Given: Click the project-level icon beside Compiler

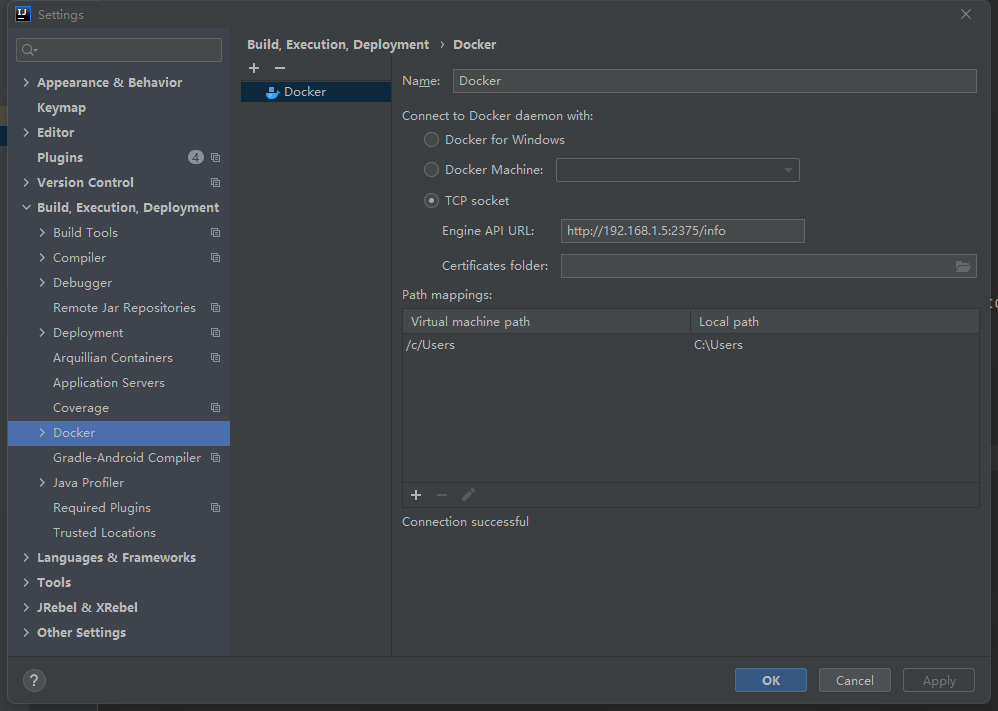Looking at the screenshot, I should (x=215, y=258).
